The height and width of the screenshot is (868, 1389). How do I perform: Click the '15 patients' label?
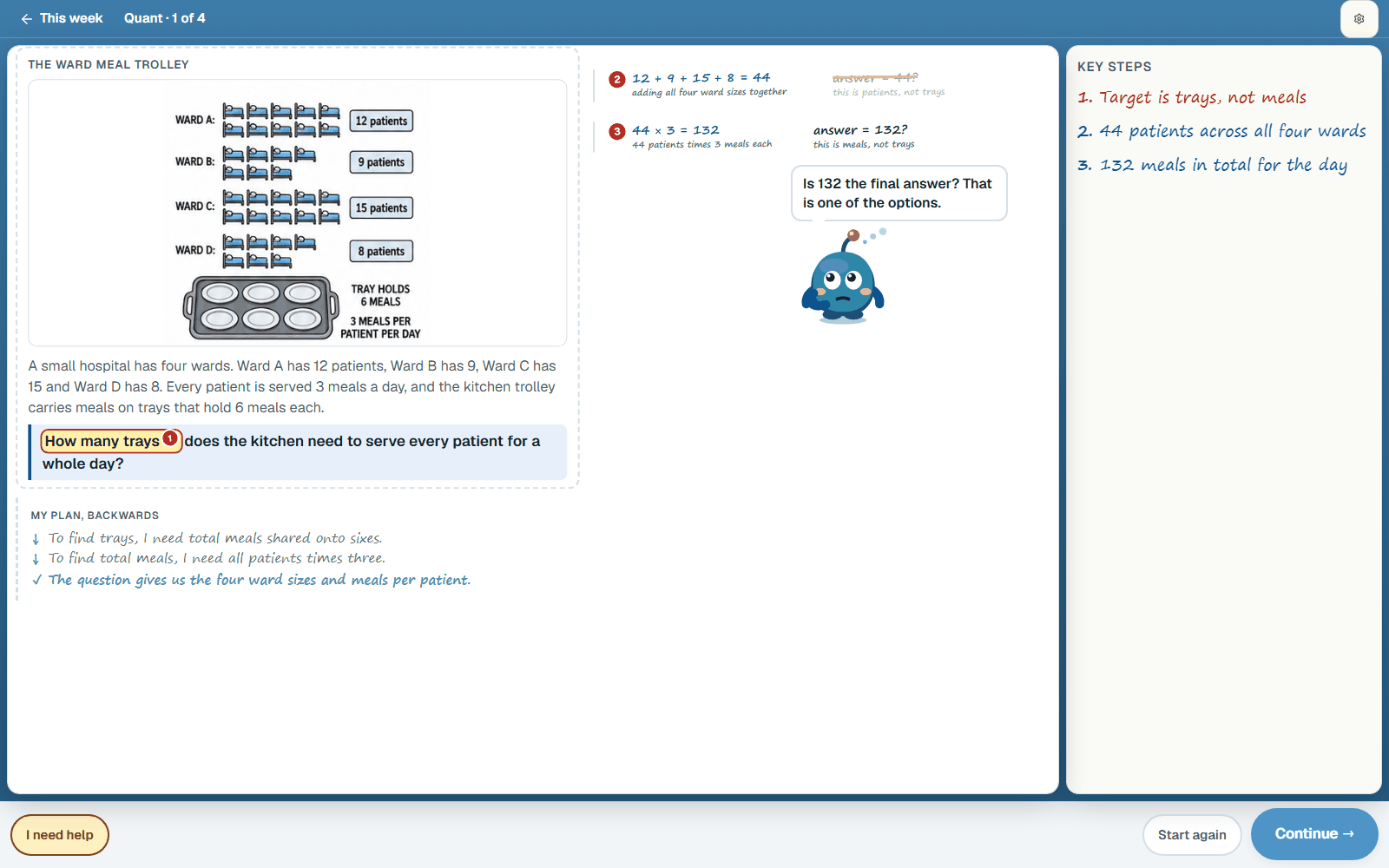click(x=381, y=207)
